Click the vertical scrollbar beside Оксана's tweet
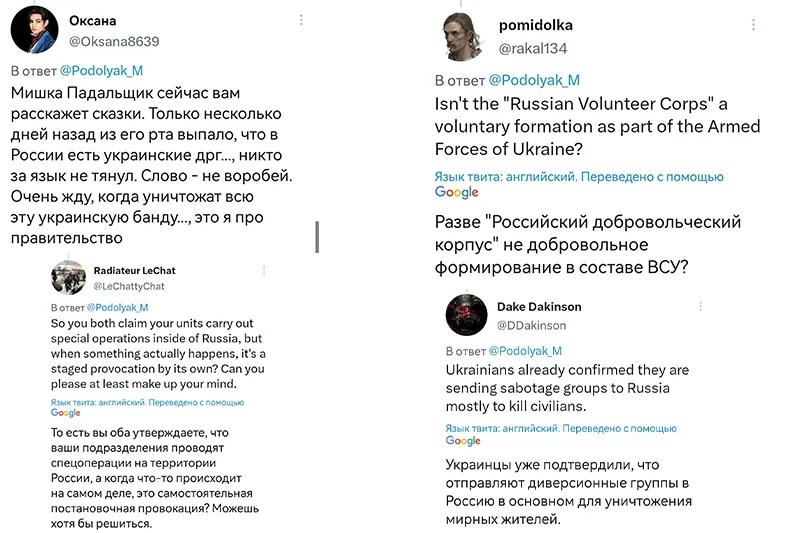 (317, 237)
